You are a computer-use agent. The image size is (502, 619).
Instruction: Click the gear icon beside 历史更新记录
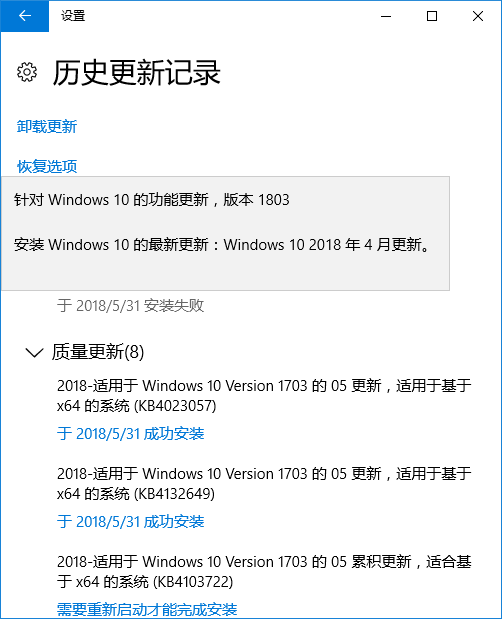point(27,72)
